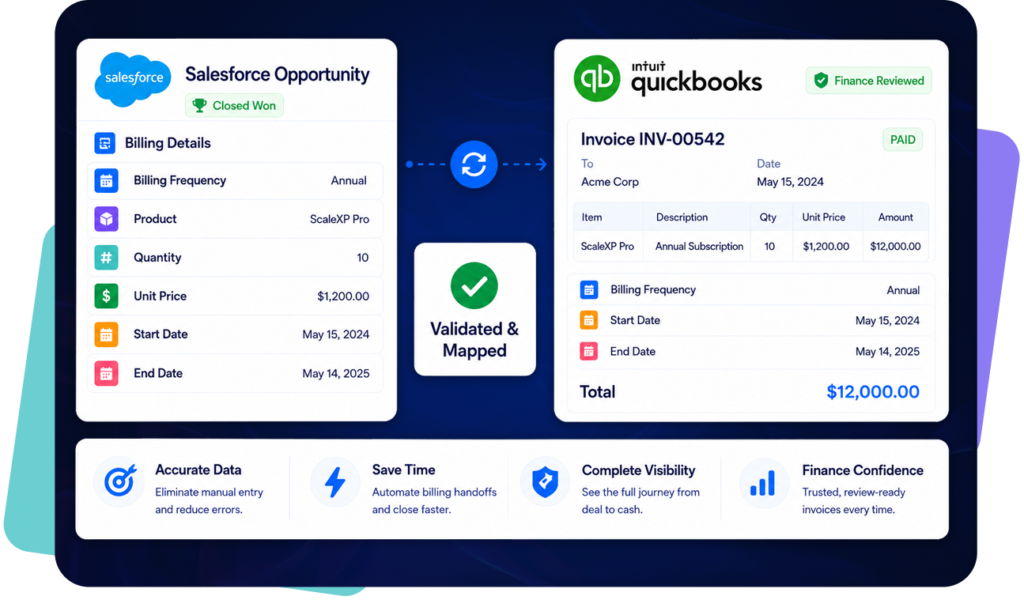Viewport: 1024px width, 600px height.
Task: Click the blue sync arrows icon
Action: 473,164
